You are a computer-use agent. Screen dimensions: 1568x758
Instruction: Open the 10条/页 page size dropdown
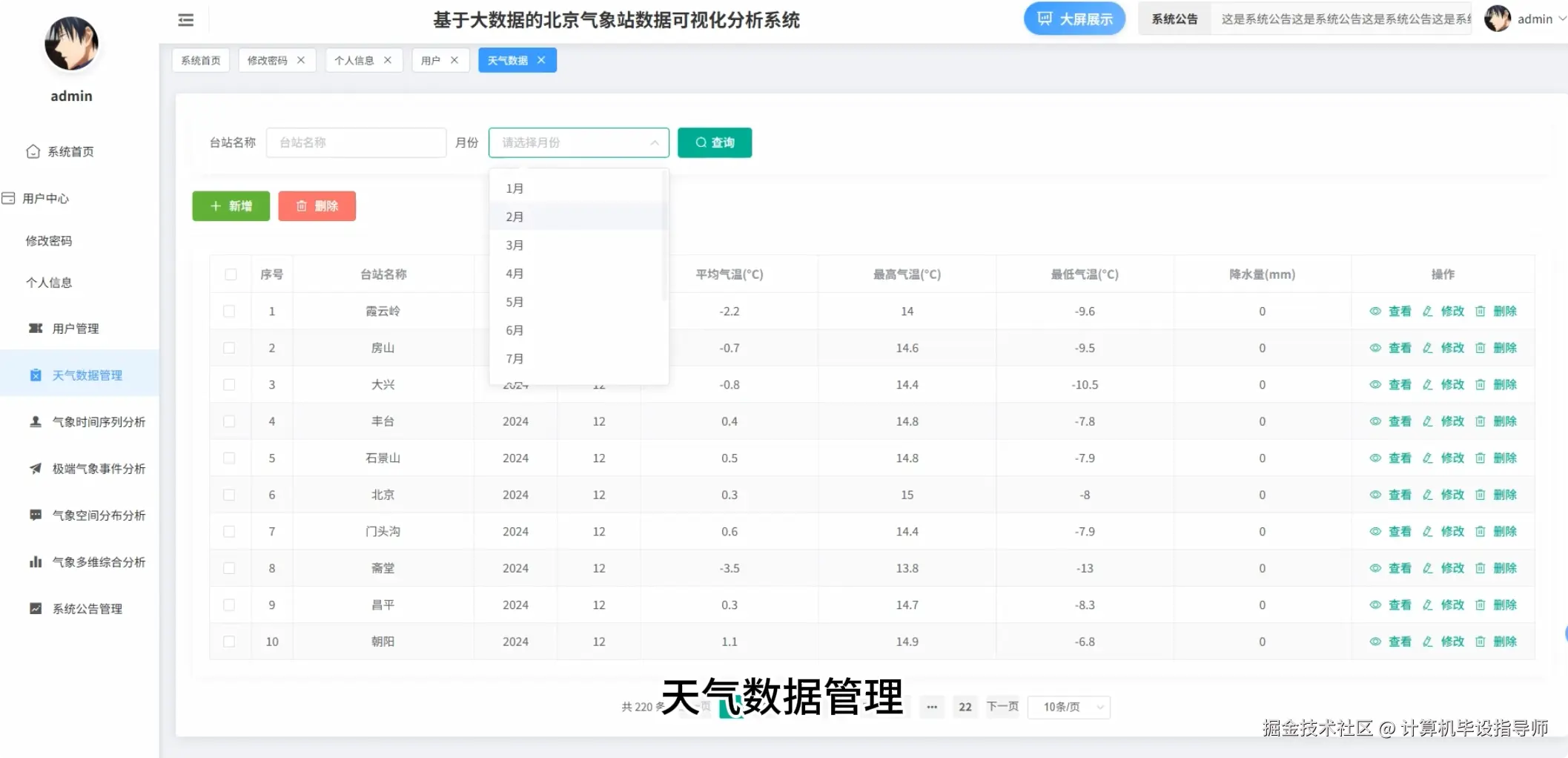point(1068,707)
